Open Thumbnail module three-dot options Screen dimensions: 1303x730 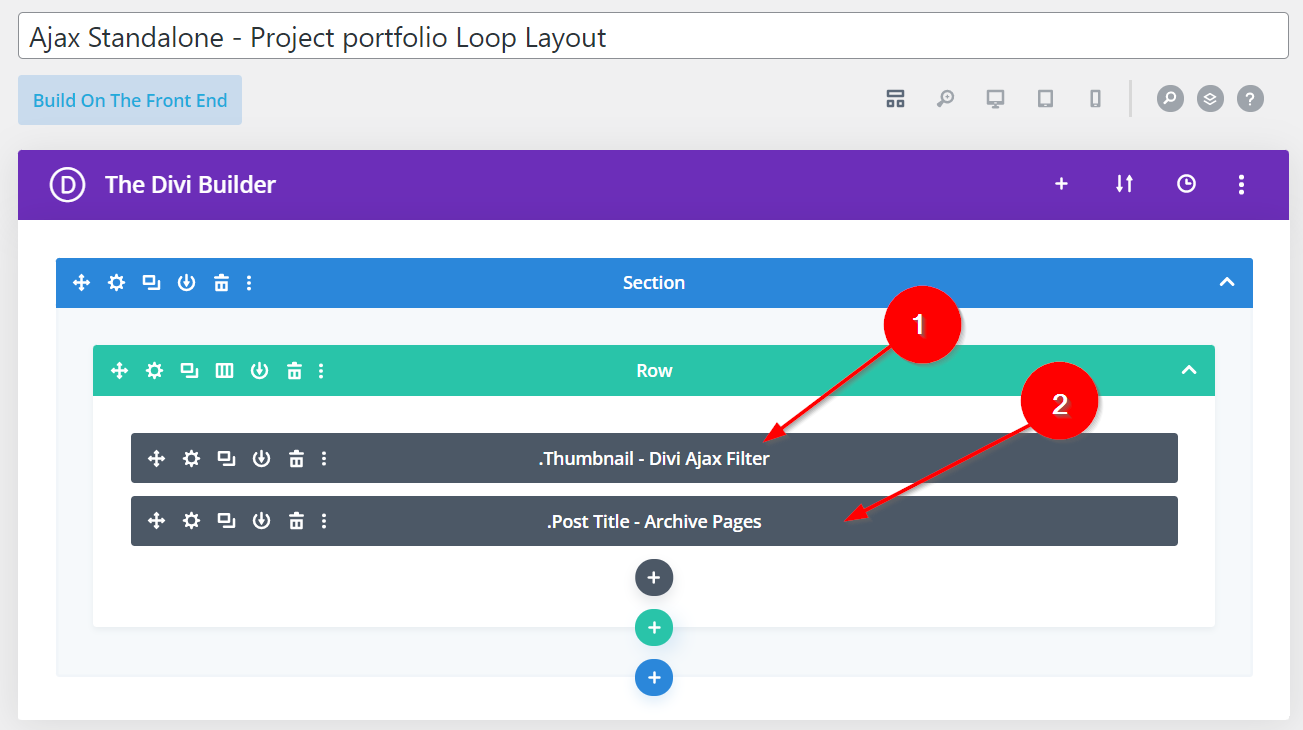[x=323, y=459]
